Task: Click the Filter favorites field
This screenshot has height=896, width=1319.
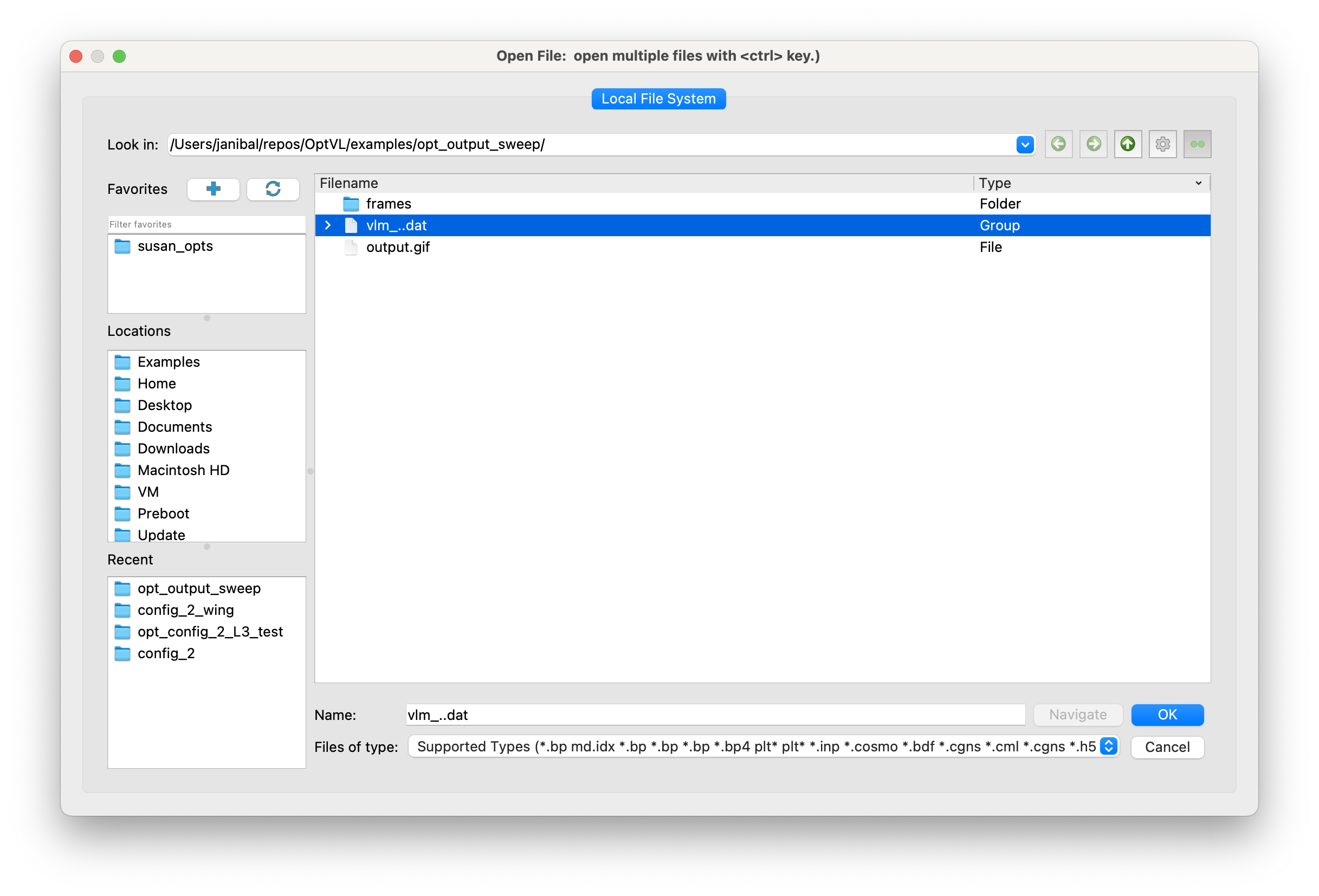Action: (206, 224)
